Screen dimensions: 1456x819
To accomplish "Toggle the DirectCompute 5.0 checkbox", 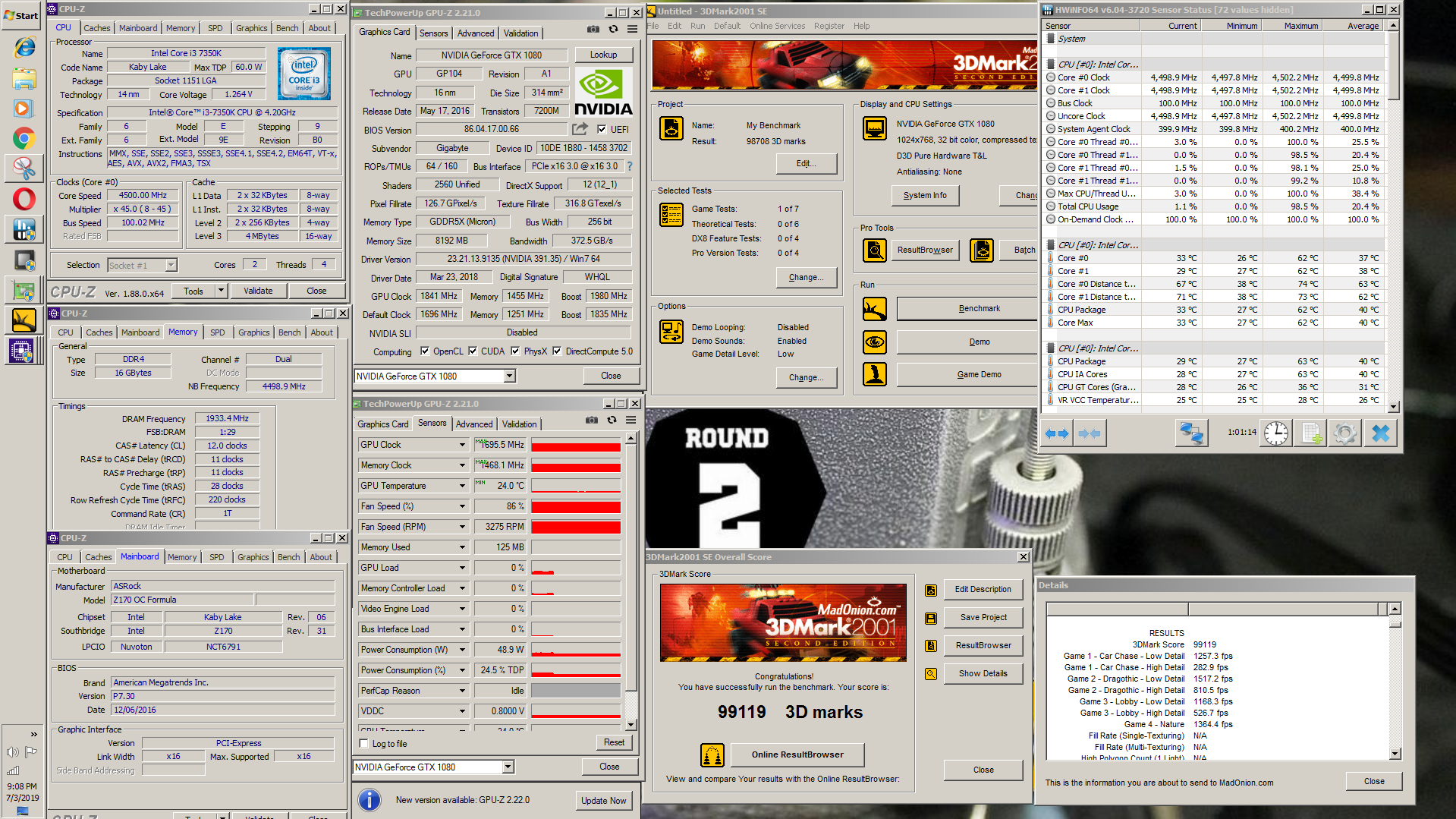I will [557, 351].
